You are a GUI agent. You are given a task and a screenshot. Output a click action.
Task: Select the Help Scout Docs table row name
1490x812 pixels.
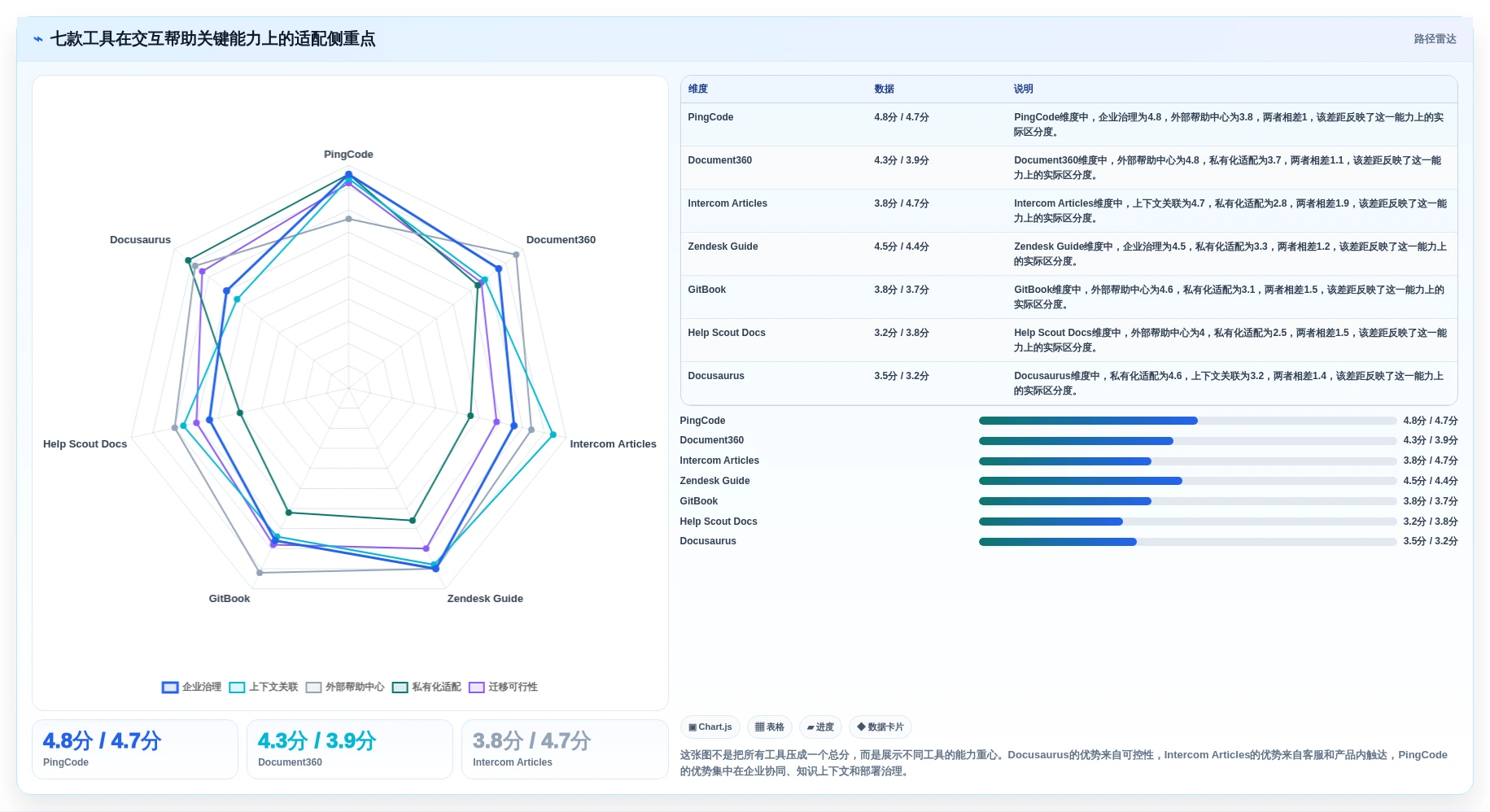click(727, 333)
